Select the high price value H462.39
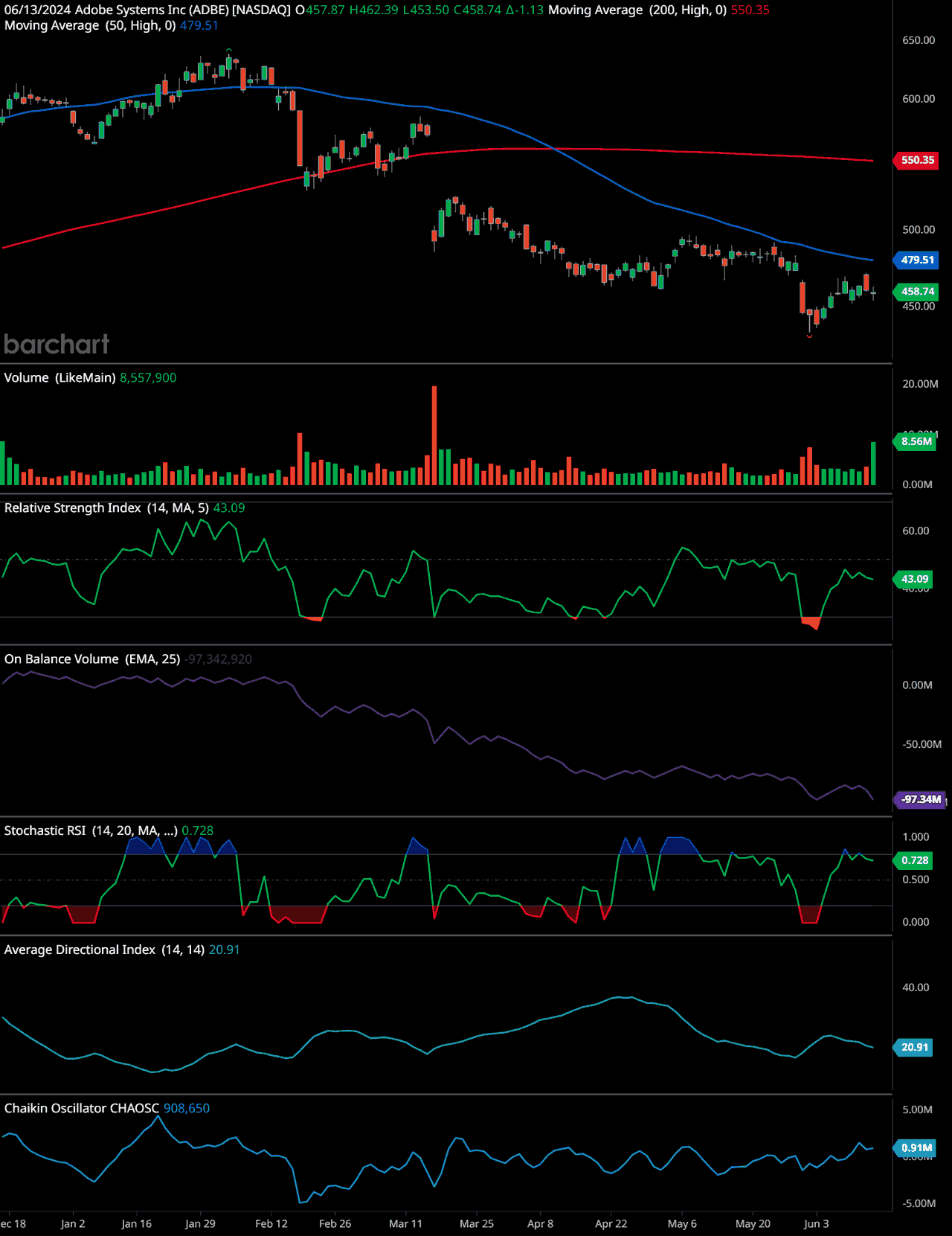Viewport: 952px width, 1236px height. (373, 10)
